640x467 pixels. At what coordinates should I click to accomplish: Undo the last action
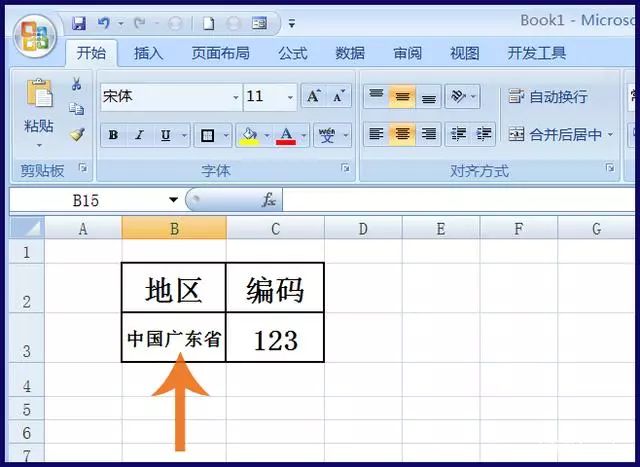point(104,23)
